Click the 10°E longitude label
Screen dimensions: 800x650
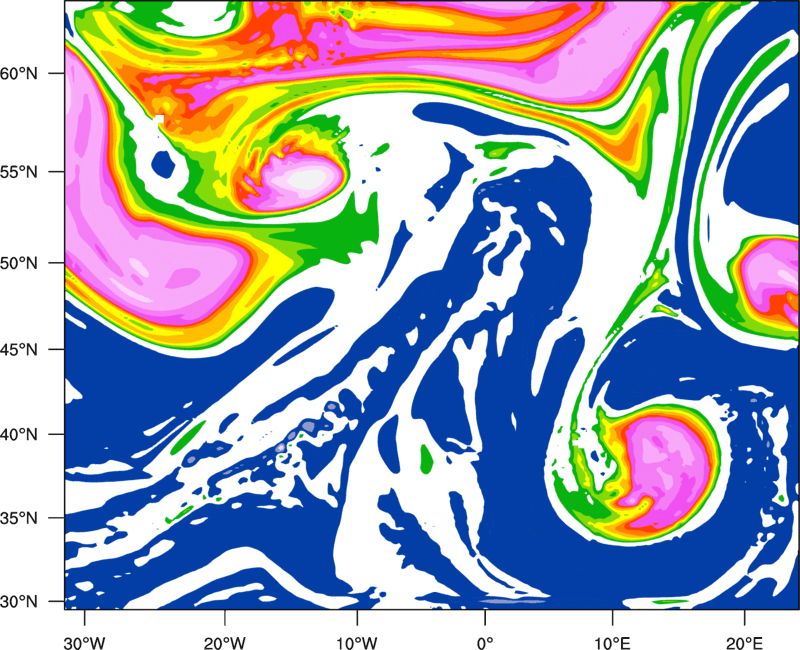coord(612,643)
